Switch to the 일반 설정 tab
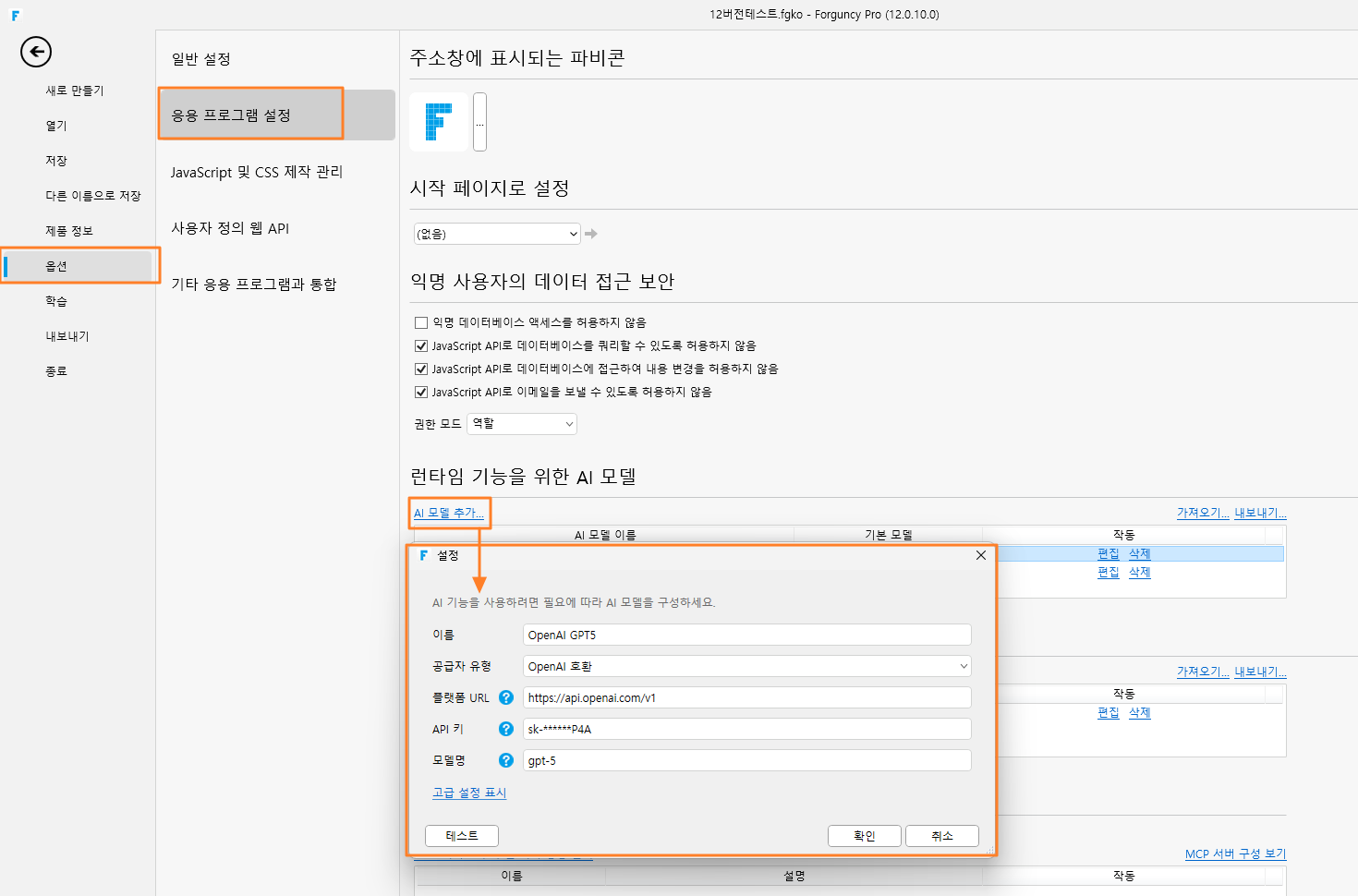The image size is (1358, 896). (201, 59)
